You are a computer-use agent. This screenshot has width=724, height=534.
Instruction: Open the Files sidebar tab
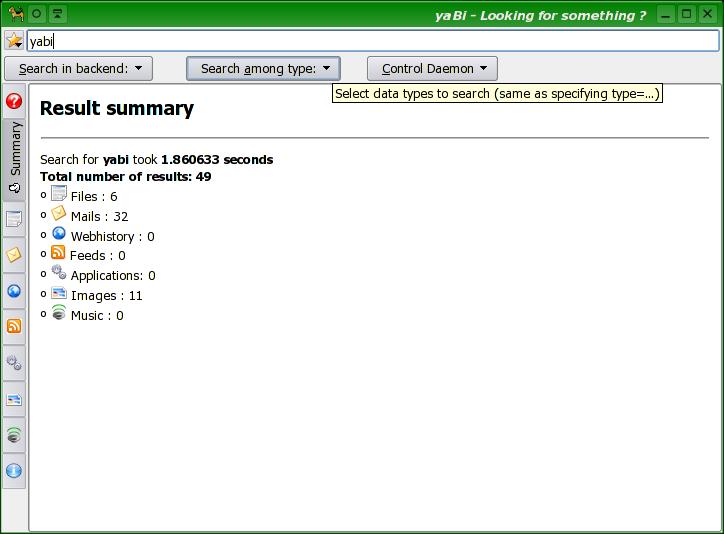(14, 219)
